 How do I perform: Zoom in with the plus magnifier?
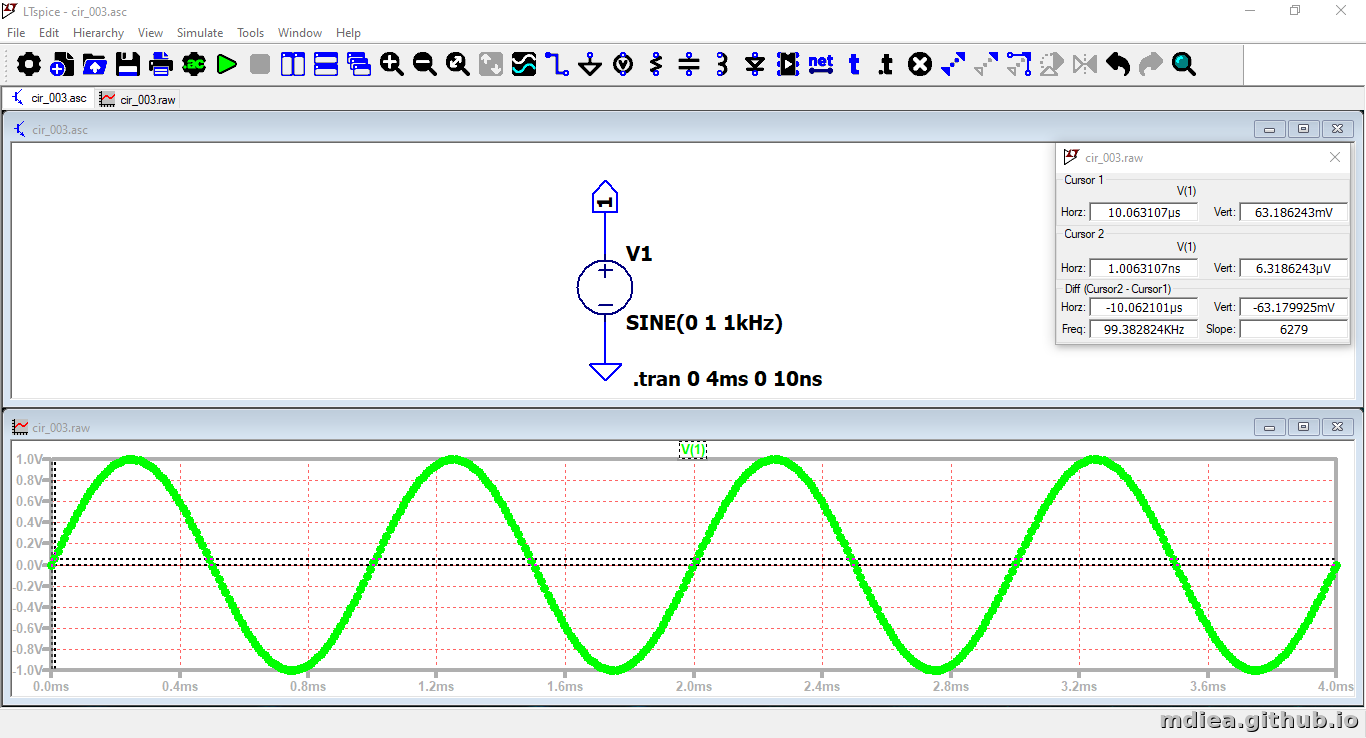click(391, 65)
